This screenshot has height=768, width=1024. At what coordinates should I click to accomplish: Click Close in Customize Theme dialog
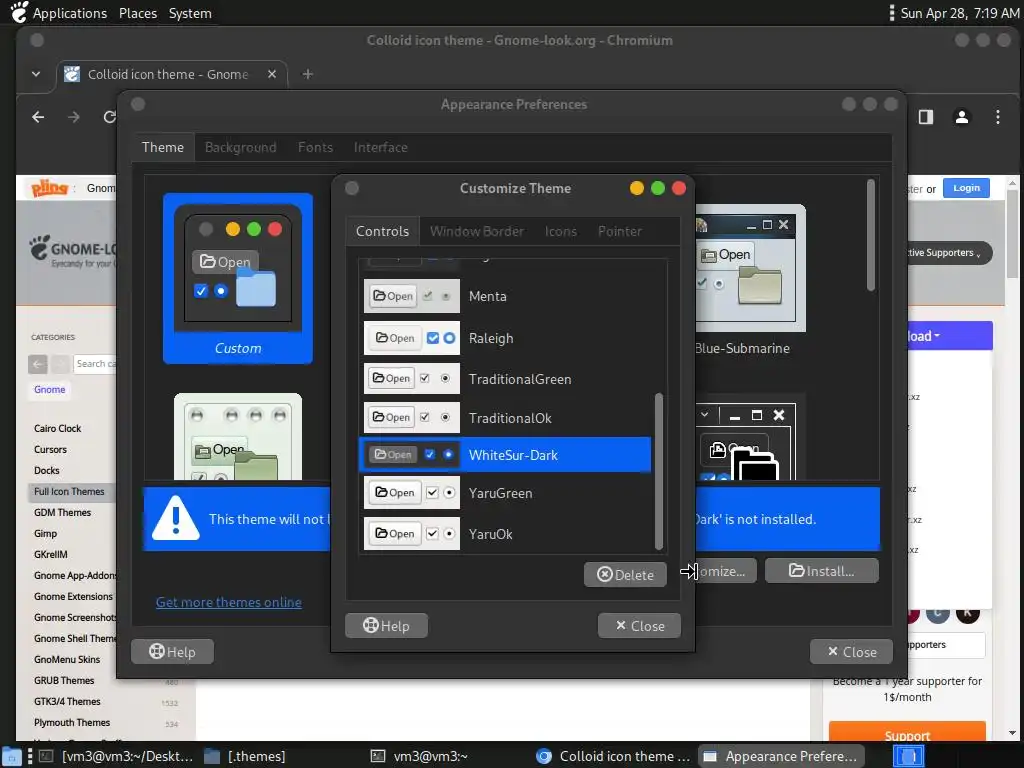click(639, 626)
